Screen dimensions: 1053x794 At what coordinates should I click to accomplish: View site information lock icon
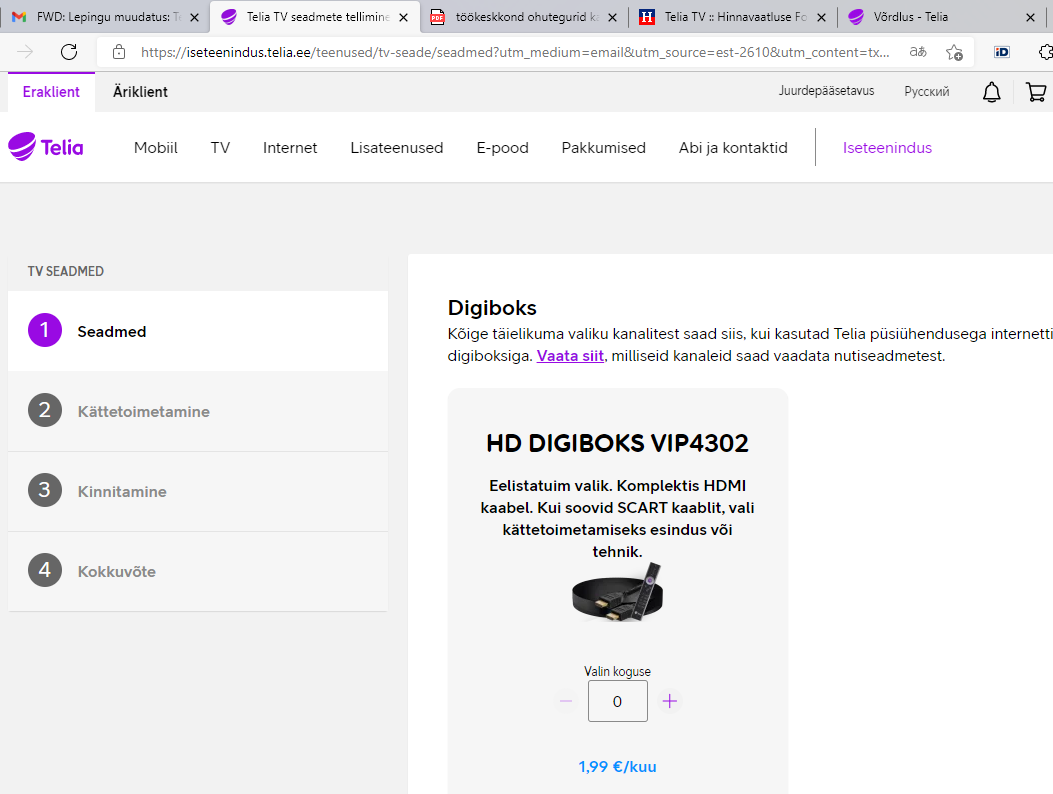pos(119,52)
